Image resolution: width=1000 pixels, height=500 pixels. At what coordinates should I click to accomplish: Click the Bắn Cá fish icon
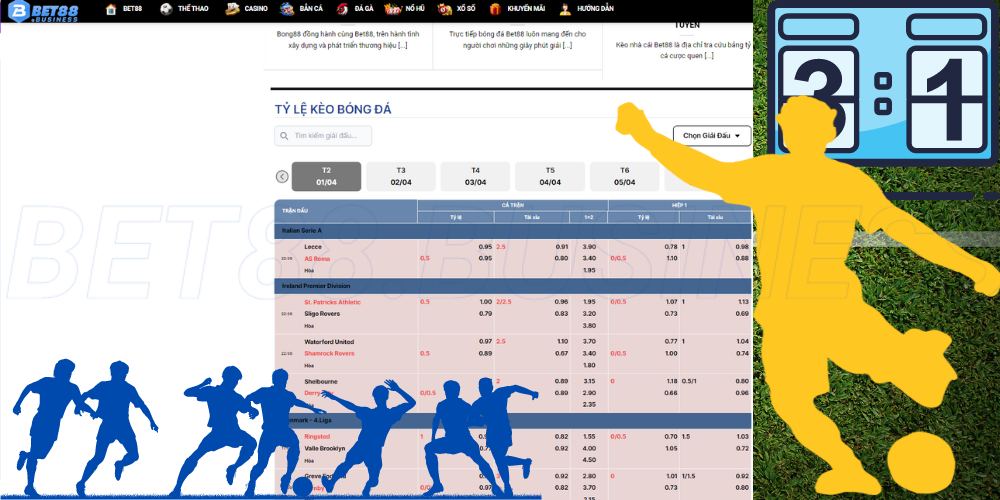287,9
